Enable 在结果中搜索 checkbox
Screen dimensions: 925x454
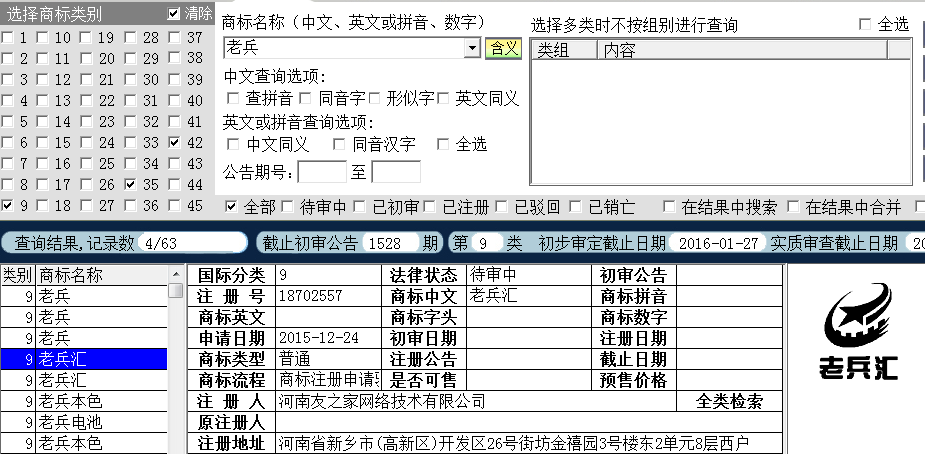point(668,206)
